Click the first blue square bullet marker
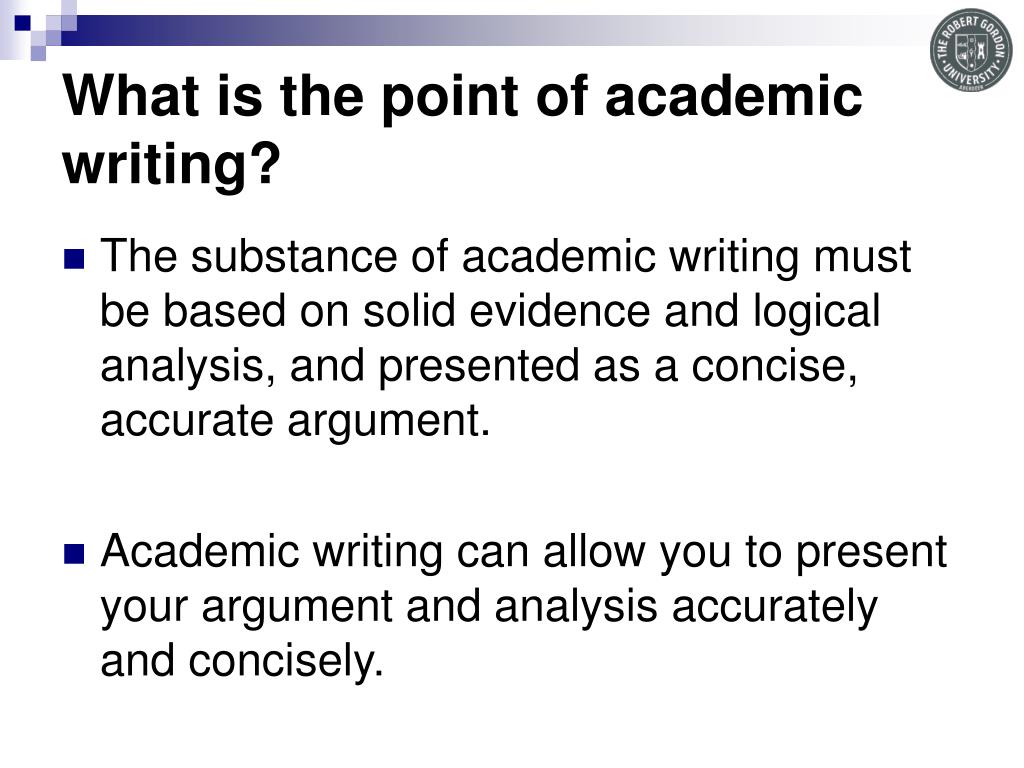This screenshot has width=1024, height=768. pos(74,259)
